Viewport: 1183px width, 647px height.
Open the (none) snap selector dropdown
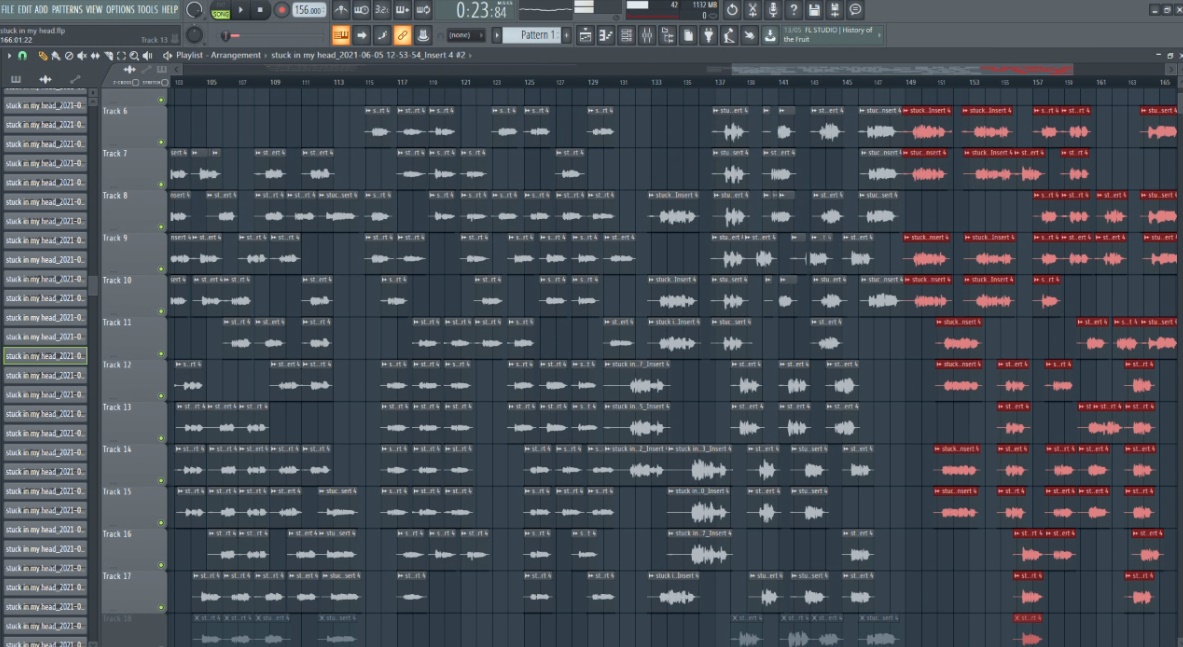[466, 35]
